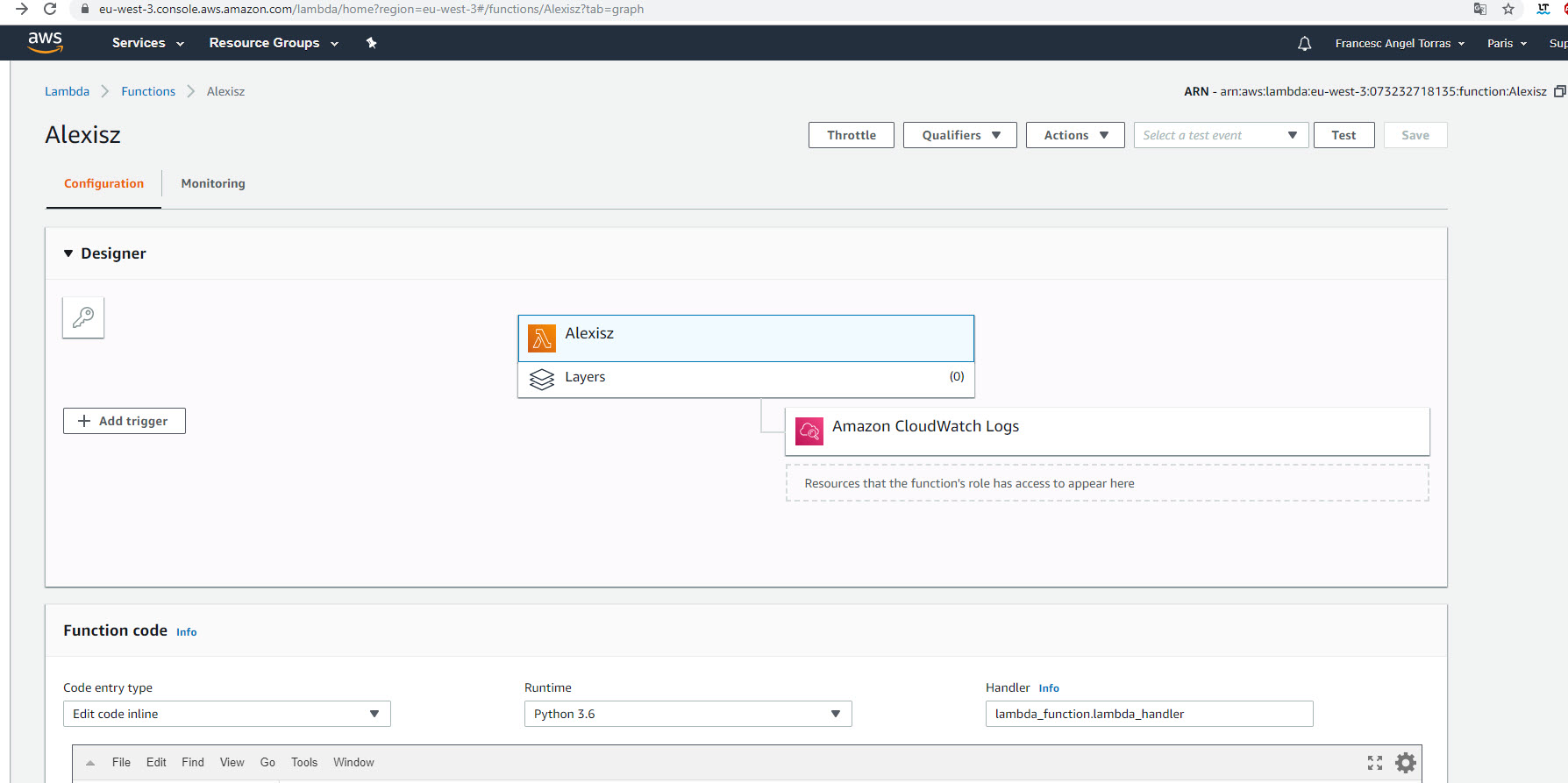This screenshot has width=1568, height=783.
Task: Toggle the code editor fullscreen icon
Action: click(1375, 763)
